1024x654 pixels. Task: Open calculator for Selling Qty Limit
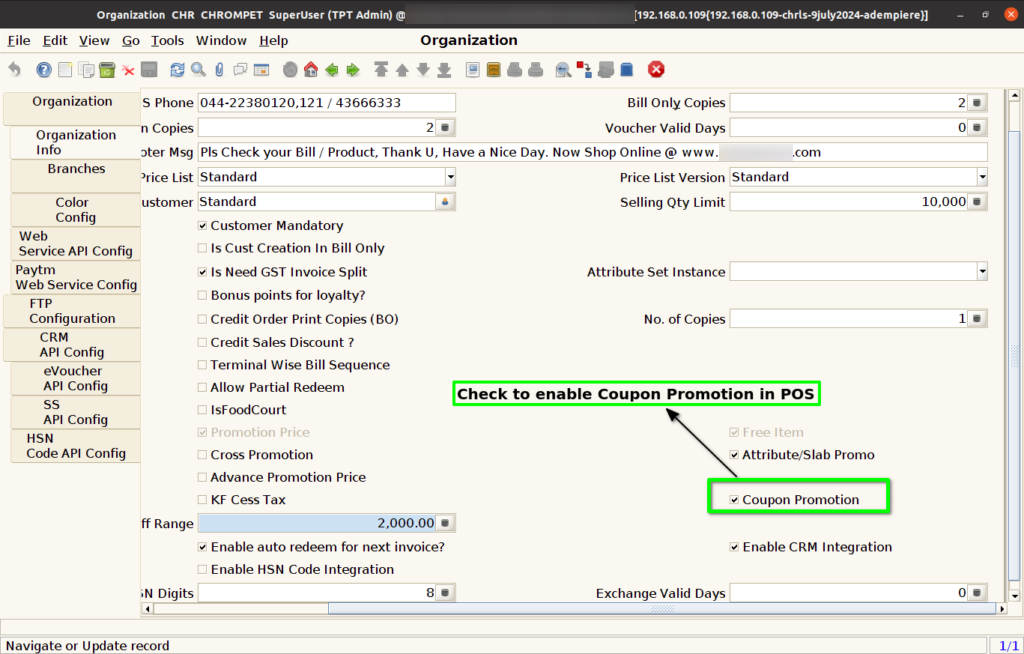pyautogui.click(x=977, y=202)
